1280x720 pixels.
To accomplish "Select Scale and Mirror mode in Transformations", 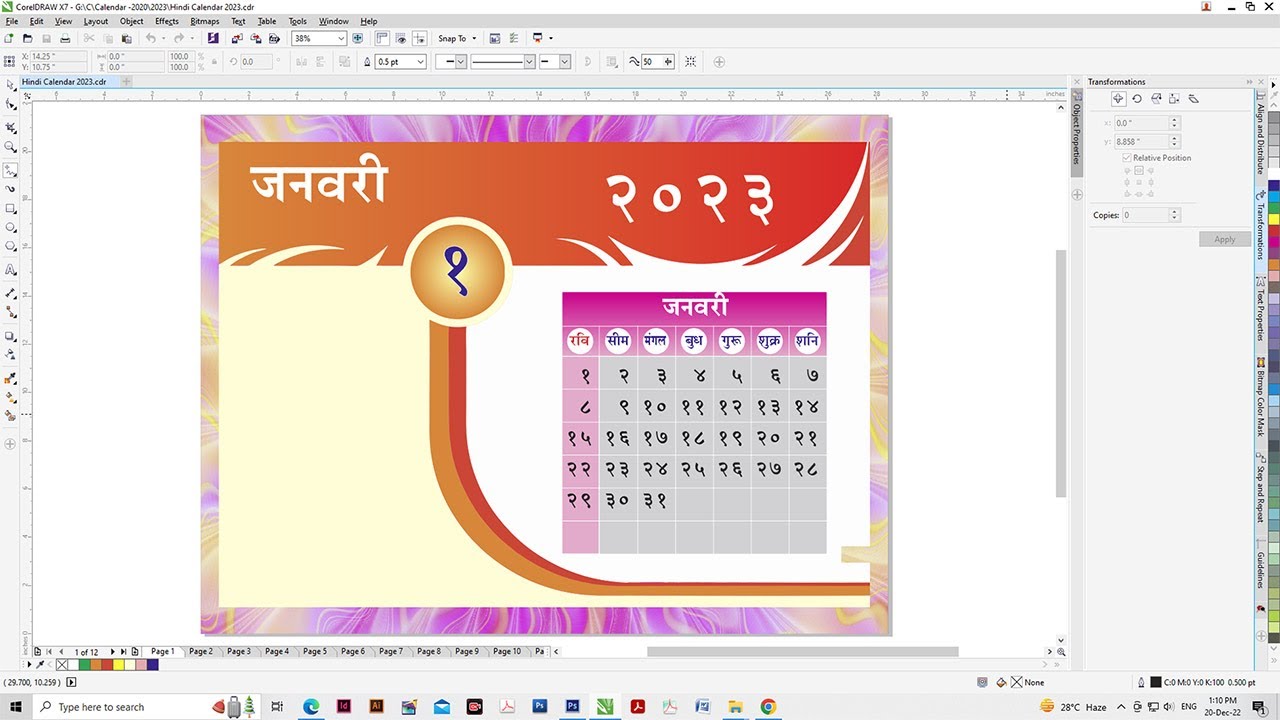I will 1156,99.
